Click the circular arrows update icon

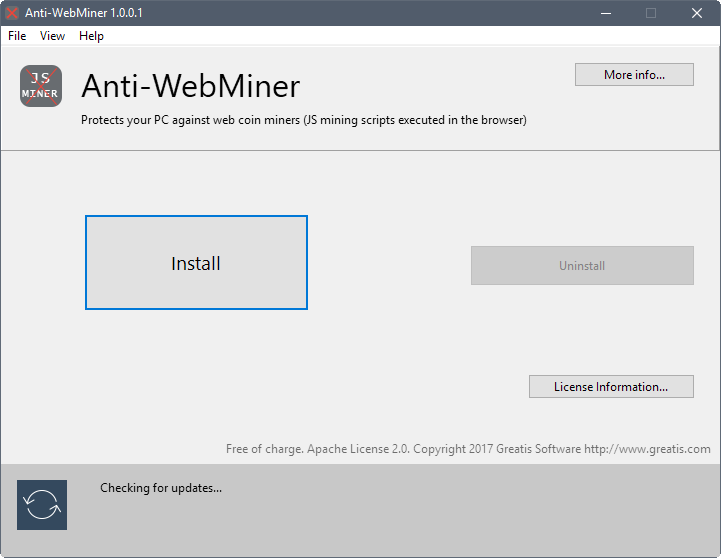pos(42,505)
